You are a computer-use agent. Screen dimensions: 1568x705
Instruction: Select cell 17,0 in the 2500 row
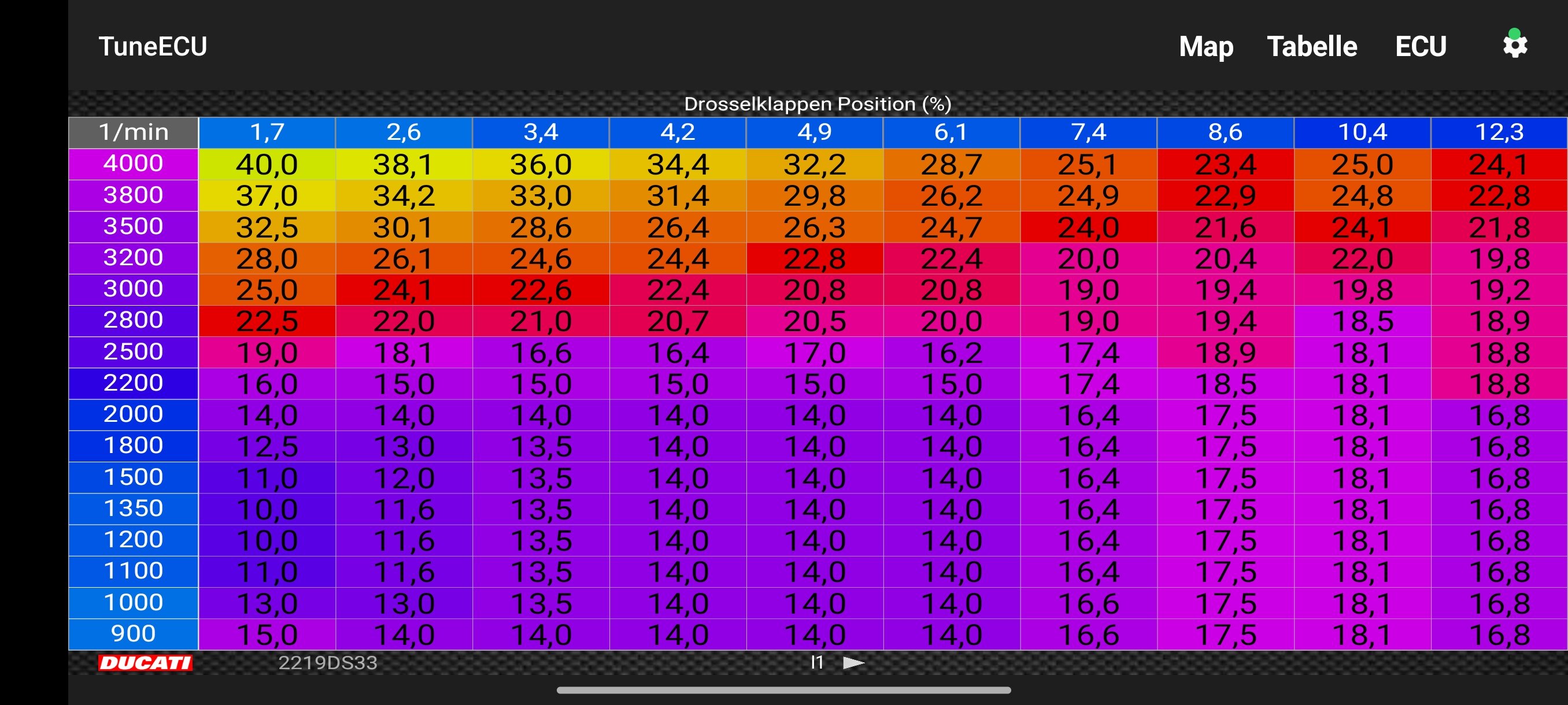point(815,352)
